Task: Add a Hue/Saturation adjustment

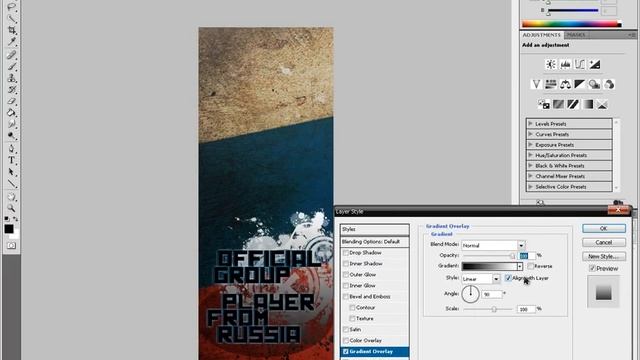Action: coord(551,84)
